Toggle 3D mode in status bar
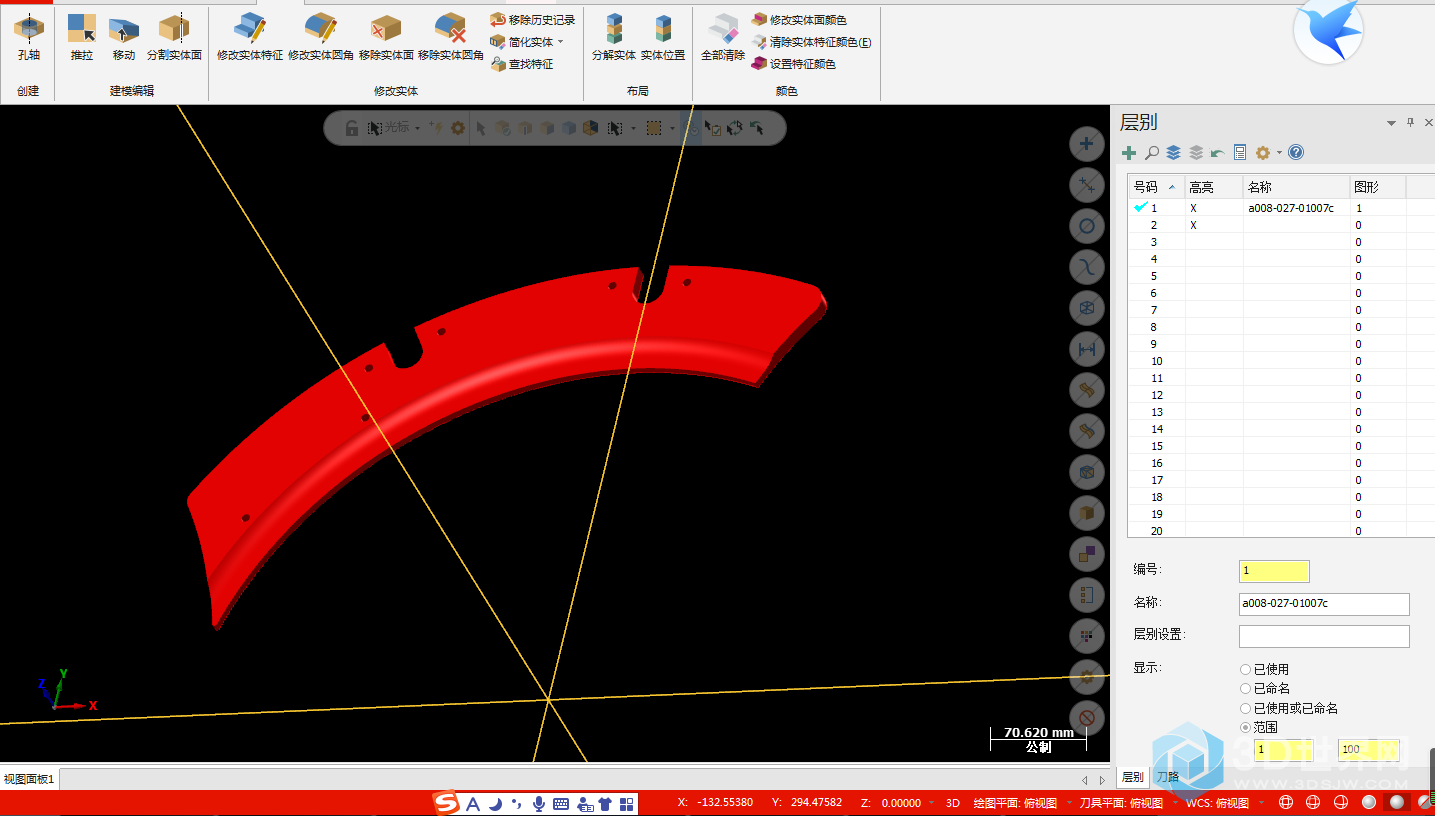Image resolution: width=1435 pixels, height=816 pixels. 953,803
